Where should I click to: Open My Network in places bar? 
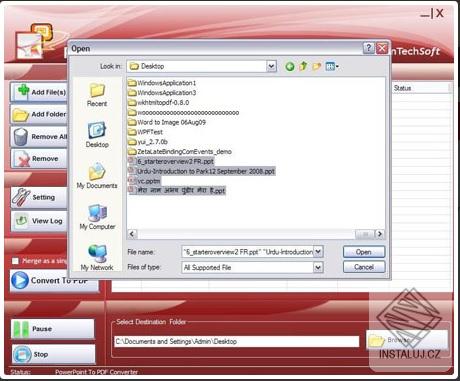coord(97,258)
